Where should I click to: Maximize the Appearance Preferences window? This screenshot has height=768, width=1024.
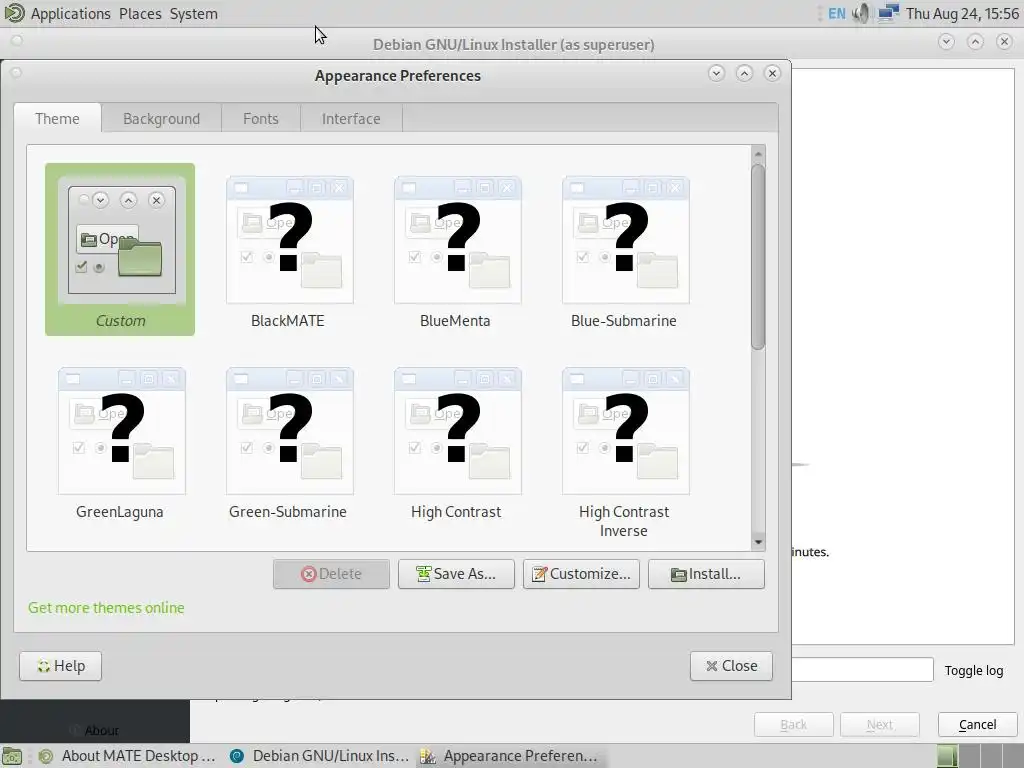pos(744,73)
